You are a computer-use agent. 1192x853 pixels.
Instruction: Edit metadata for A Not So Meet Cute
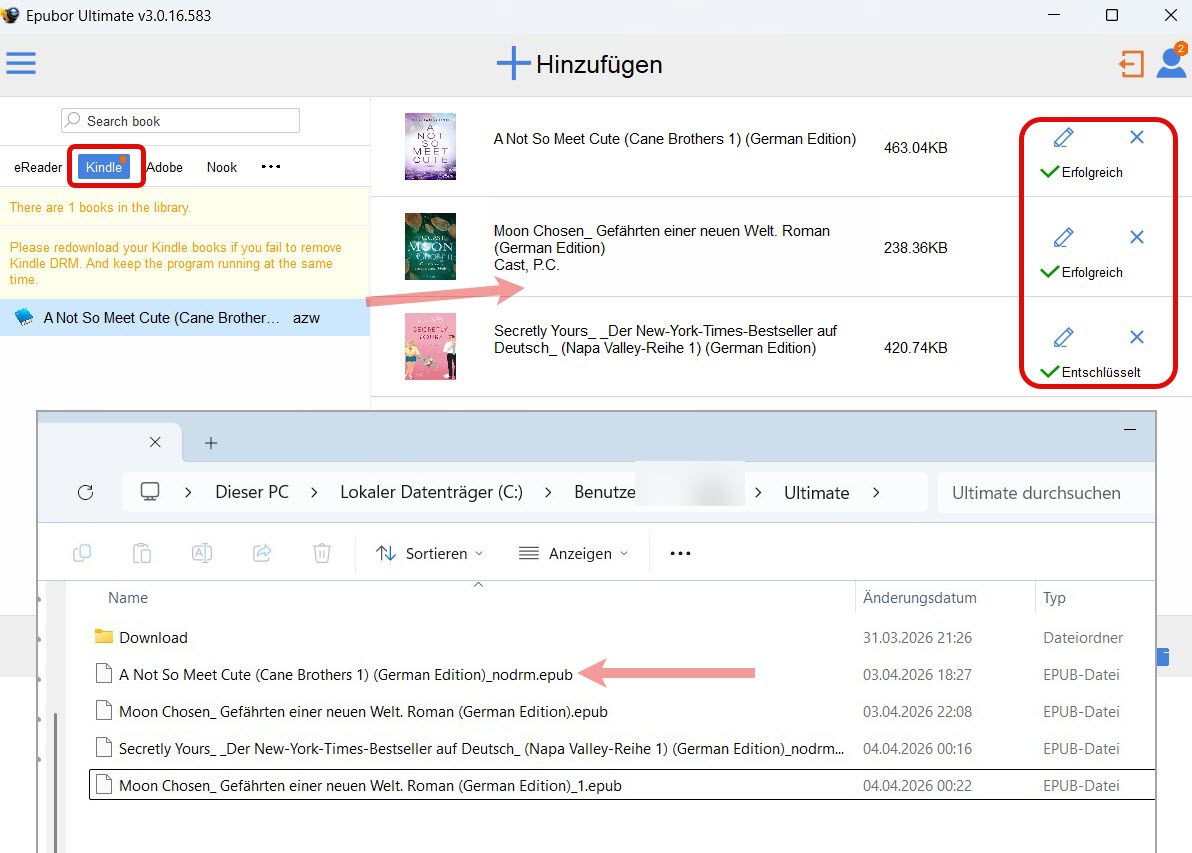tap(1064, 138)
